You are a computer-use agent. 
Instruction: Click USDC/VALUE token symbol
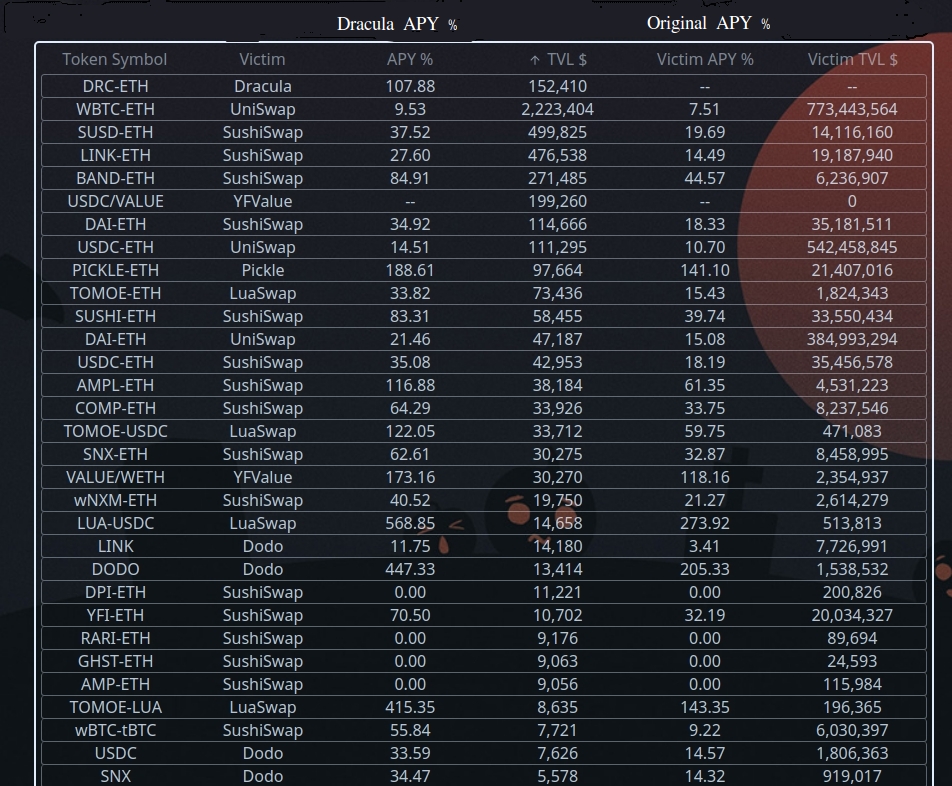(115, 202)
